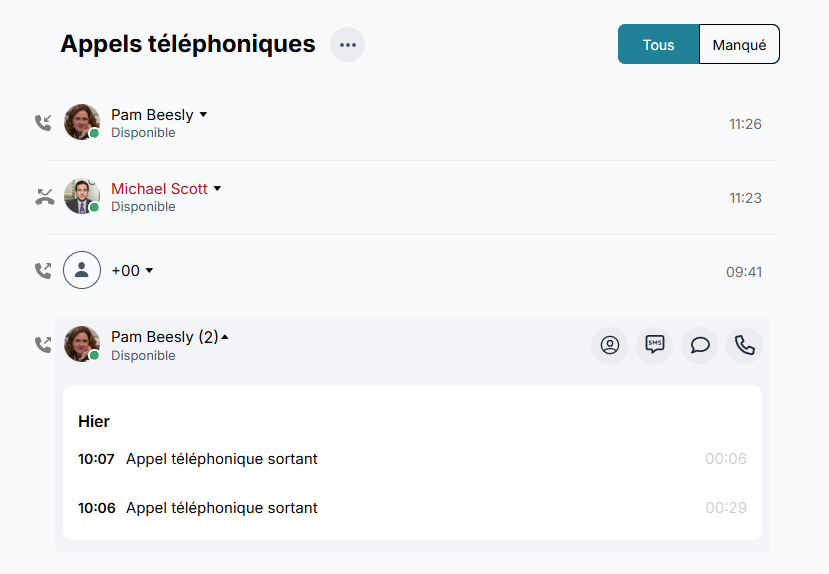The width and height of the screenshot is (829, 574).
Task: Expand the +00 number dropdown arrow
Action: pyautogui.click(x=150, y=271)
